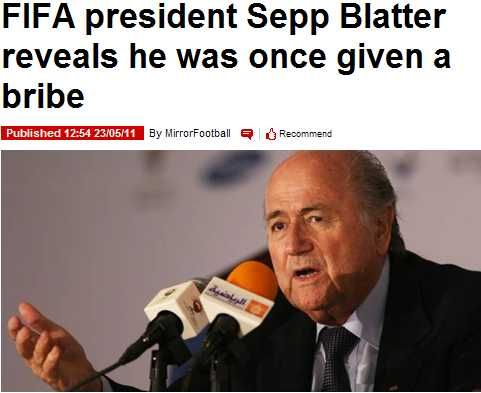Open the MirrorFootball author link
Viewport: 481px width, 393px height.
pos(198,133)
